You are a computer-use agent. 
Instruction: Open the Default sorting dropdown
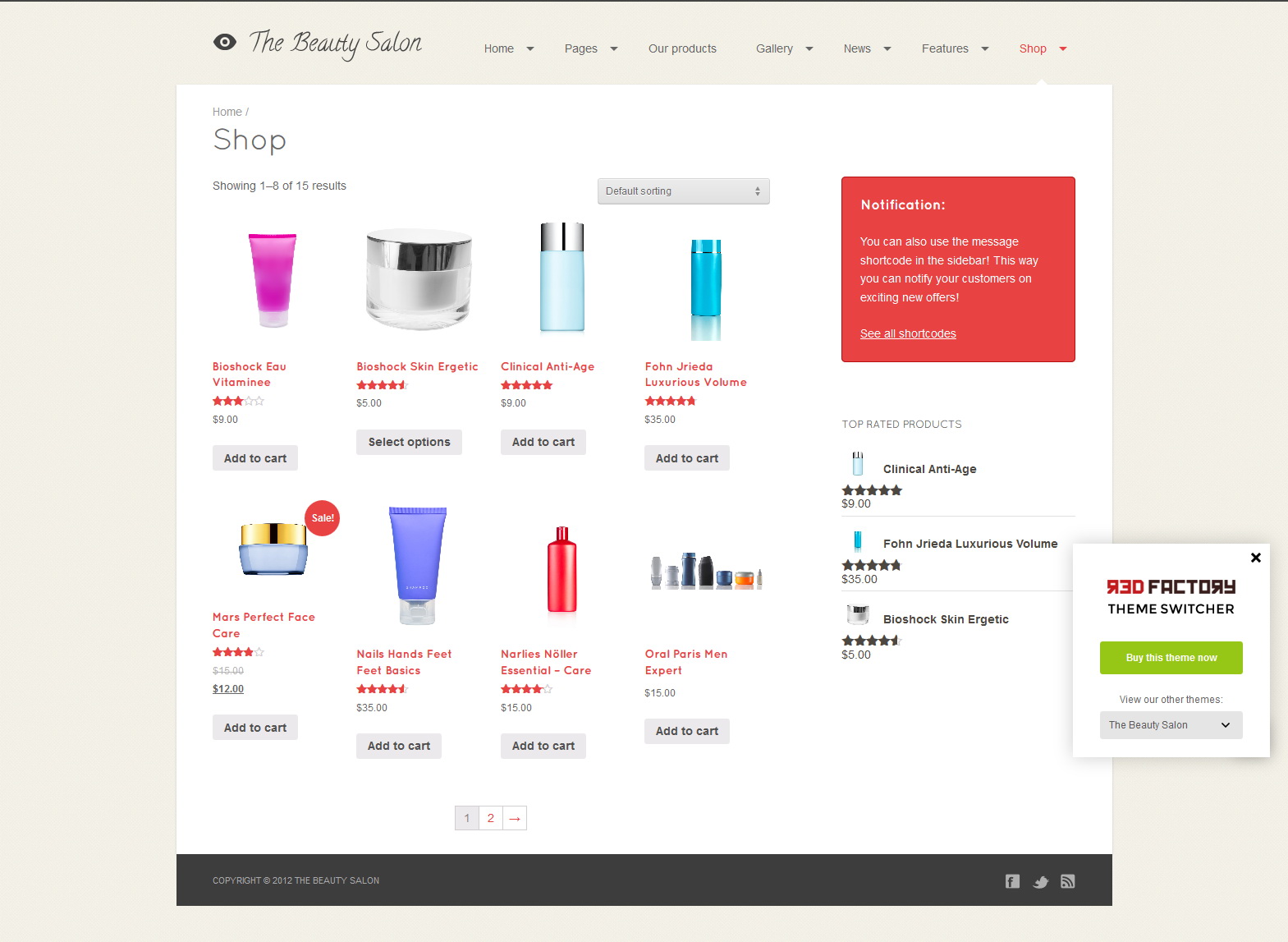(683, 191)
